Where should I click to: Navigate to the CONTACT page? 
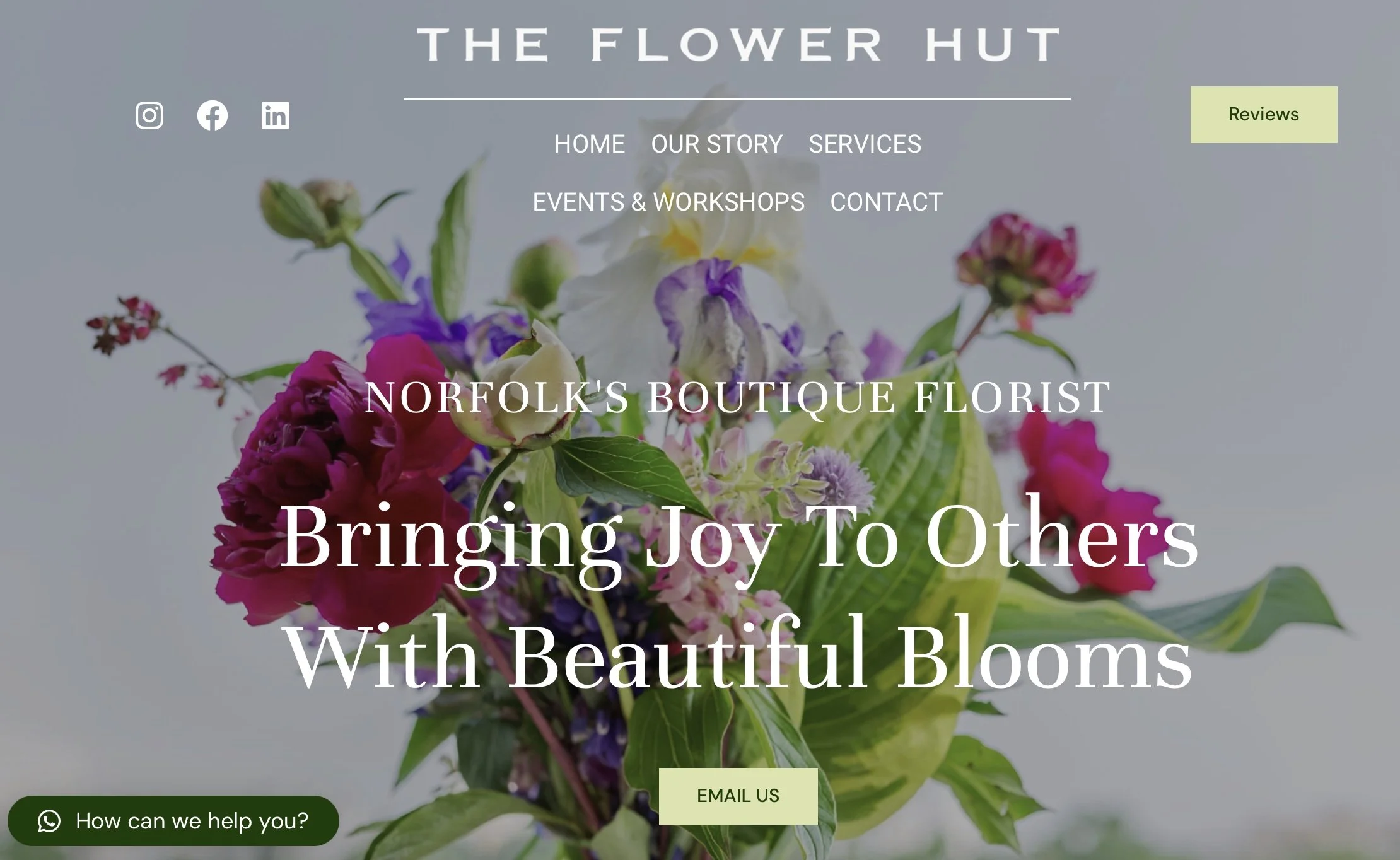[x=887, y=202]
